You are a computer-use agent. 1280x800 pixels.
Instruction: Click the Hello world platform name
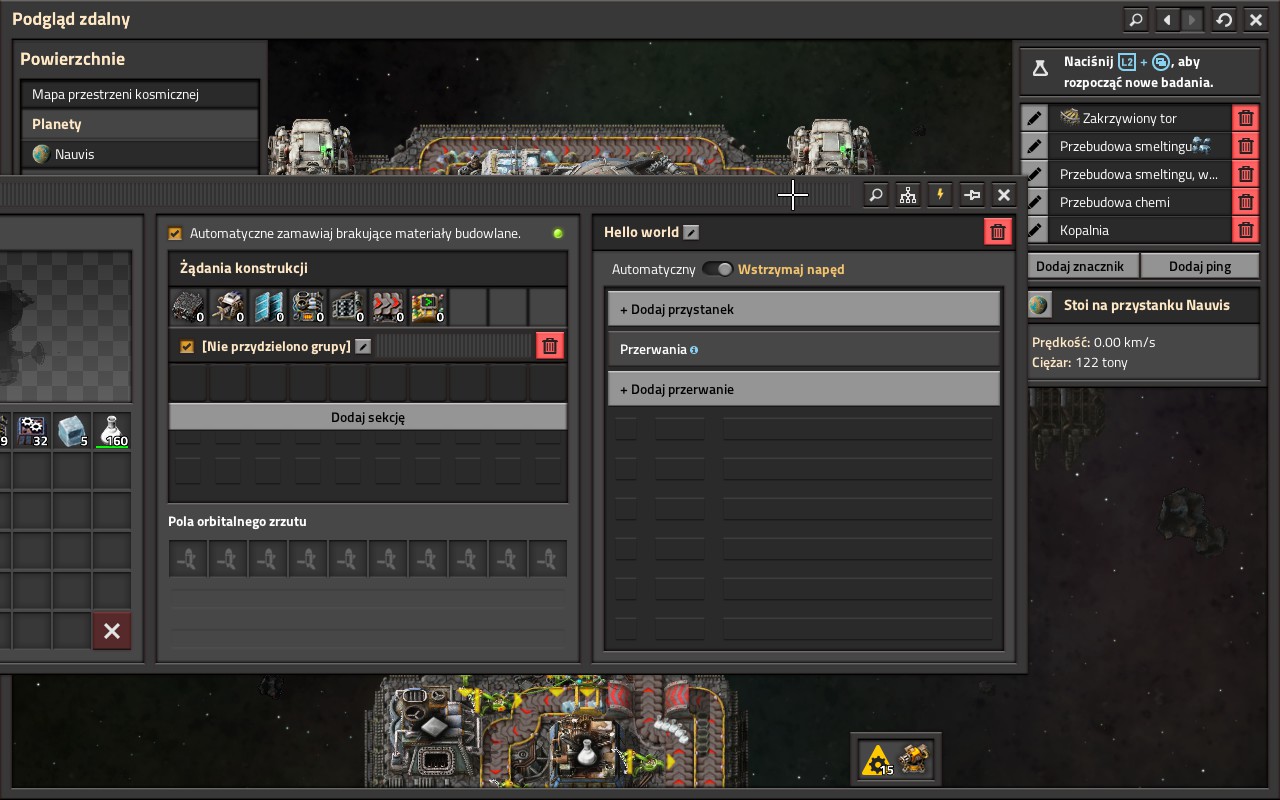[x=641, y=232]
